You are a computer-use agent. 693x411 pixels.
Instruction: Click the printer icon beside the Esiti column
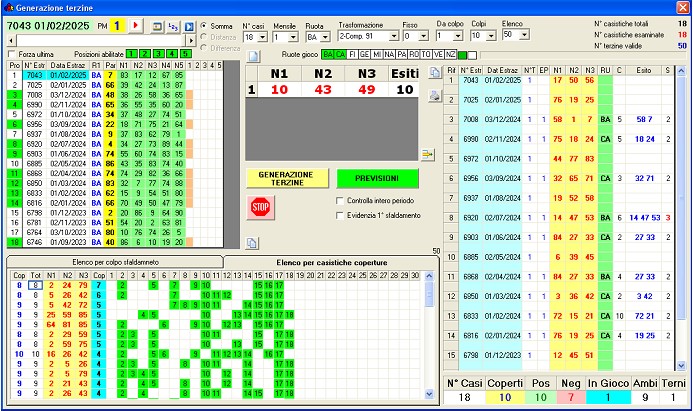pos(435,97)
